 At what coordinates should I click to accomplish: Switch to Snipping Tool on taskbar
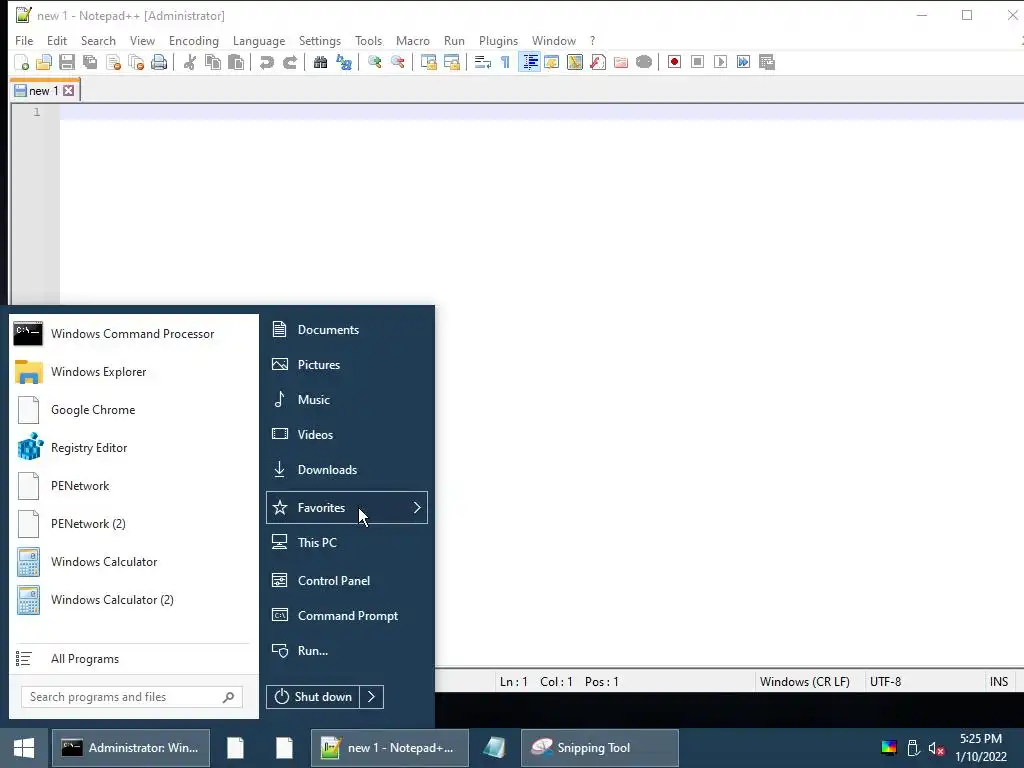600,748
